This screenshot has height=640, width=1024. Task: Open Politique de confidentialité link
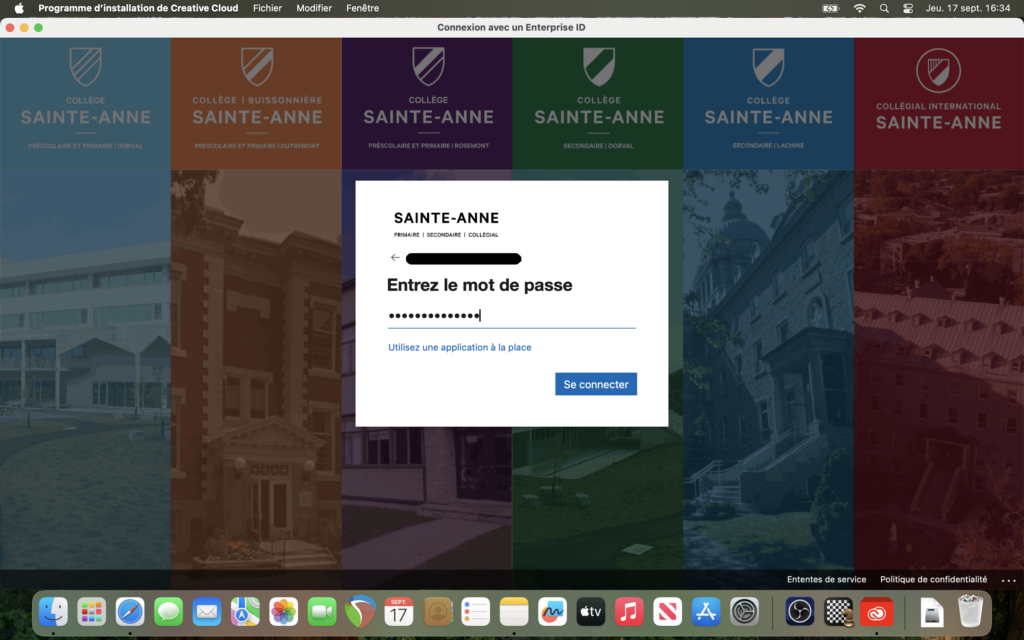pos(933,579)
